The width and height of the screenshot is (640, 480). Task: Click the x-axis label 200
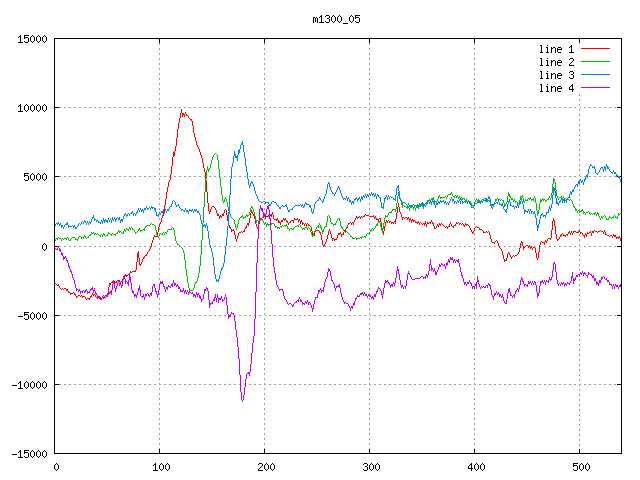coord(264,467)
